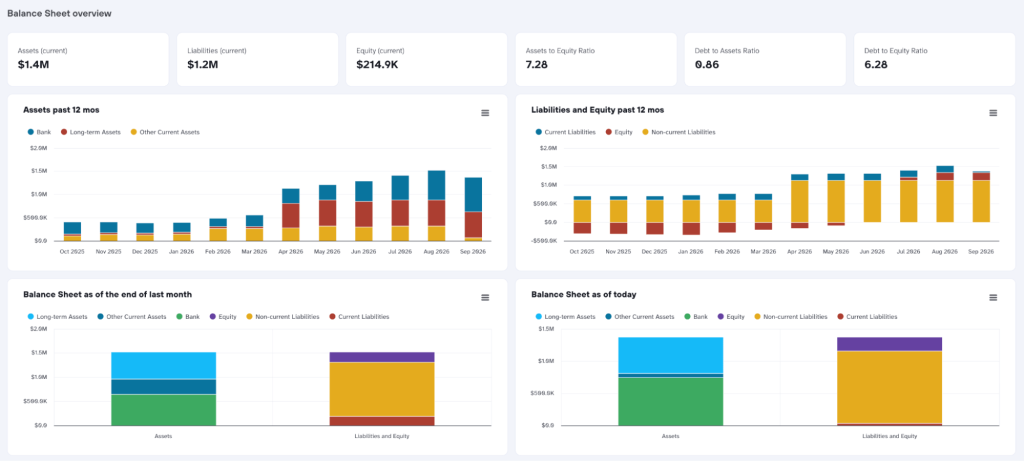Viewport: 1024px width, 461px height.
Task: Click the Equity (current) $214.9K card
Action: [426, 59]
